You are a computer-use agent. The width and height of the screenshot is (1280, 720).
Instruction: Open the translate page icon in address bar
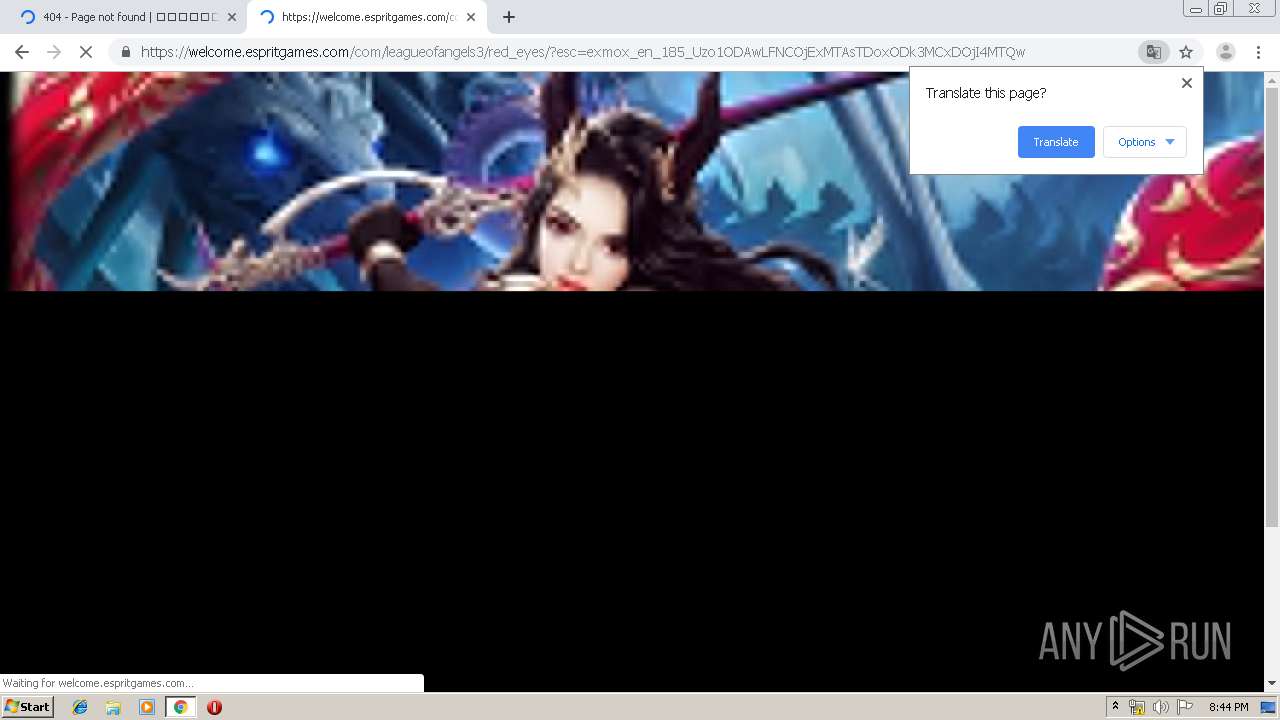pos(1153,52)
